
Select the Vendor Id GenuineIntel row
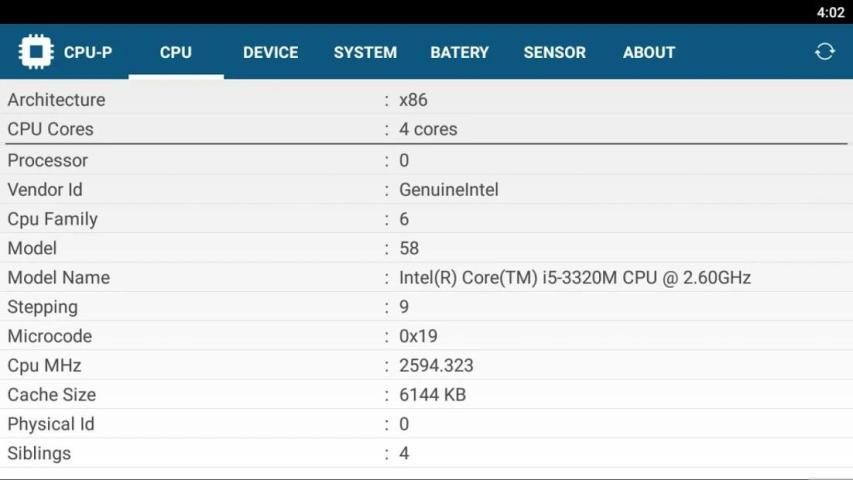pyautogui.click(x=426, y=190)
